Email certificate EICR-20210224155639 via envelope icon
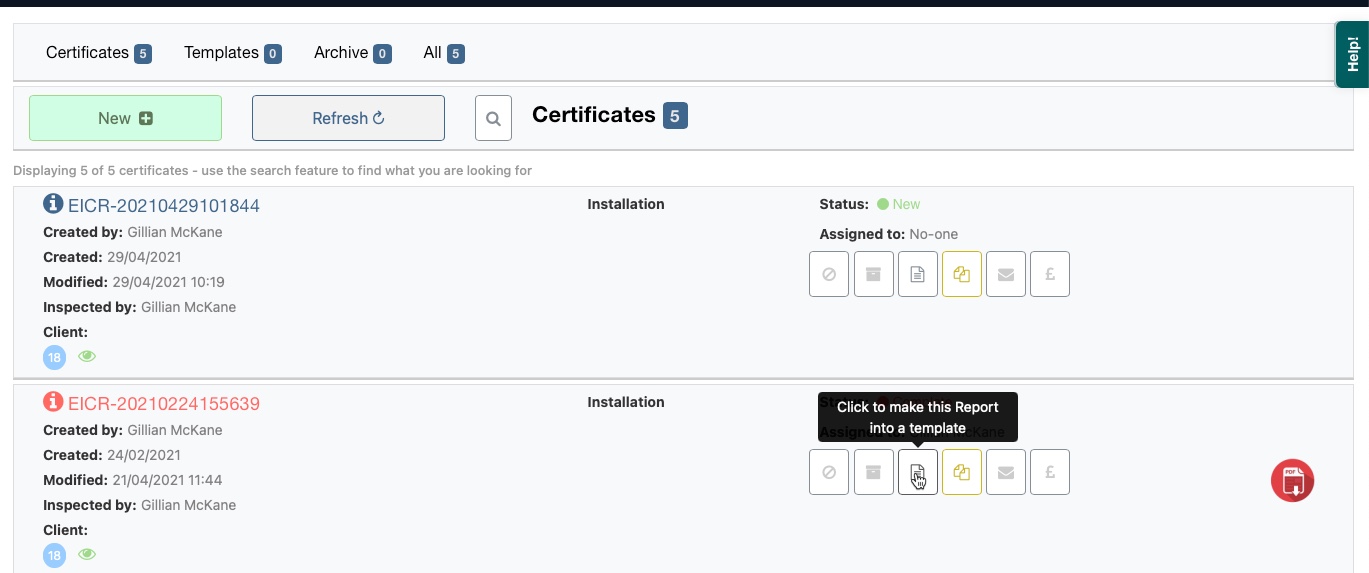Image resolution: width=1369 pixels, height=573 pixels. (x=1006, y=472)
